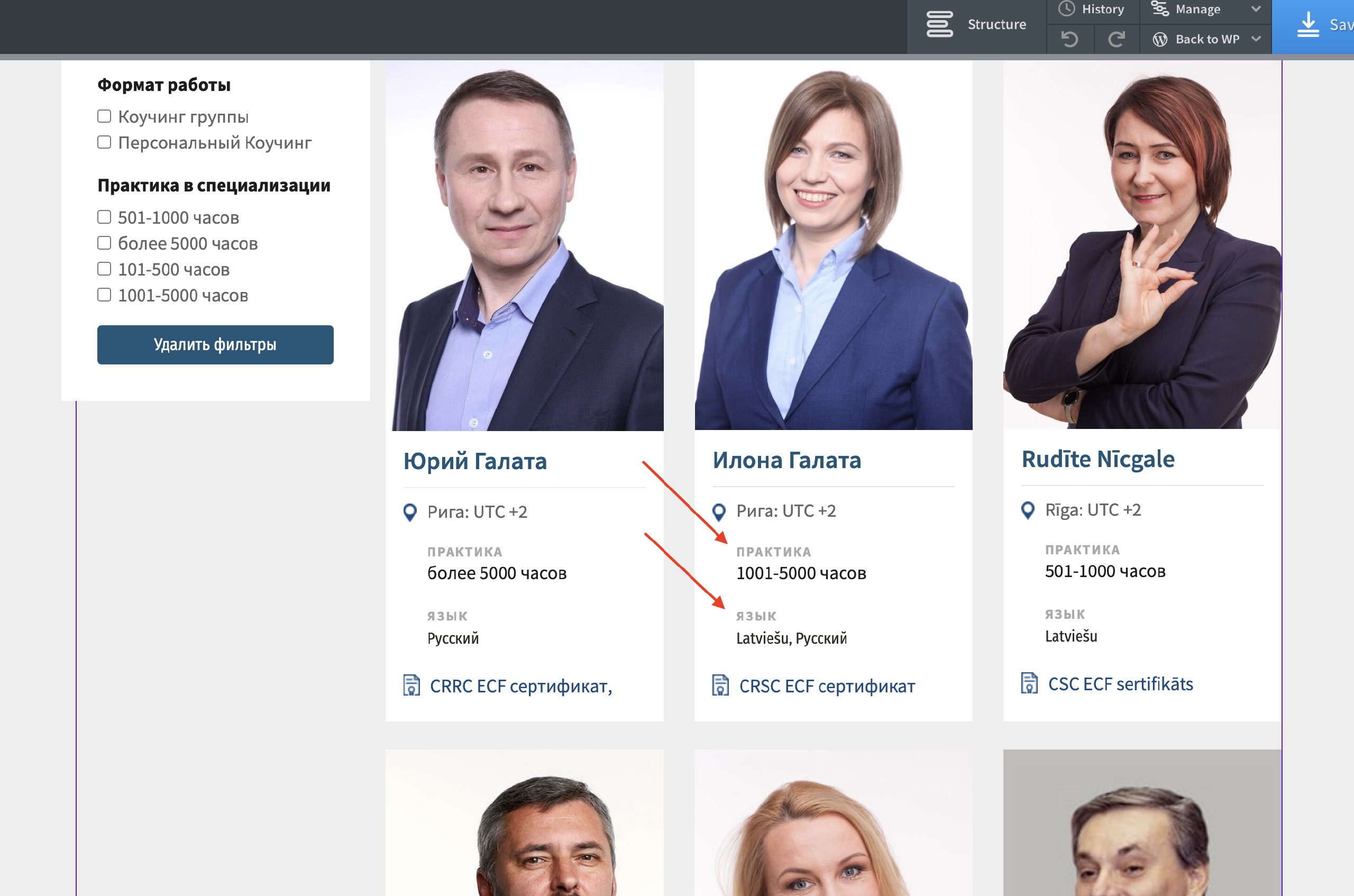Open the Manage menu
The width and height of the screenshot is (1354, 896).
point(1197,9)
